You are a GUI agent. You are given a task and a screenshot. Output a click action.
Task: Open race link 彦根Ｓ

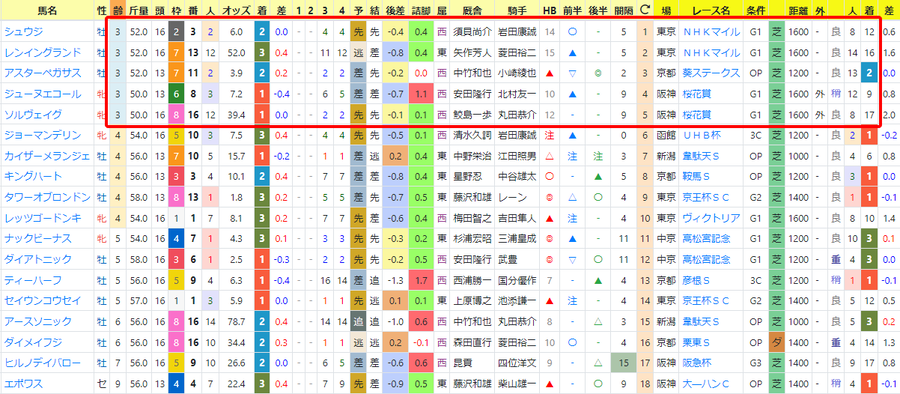696,280
